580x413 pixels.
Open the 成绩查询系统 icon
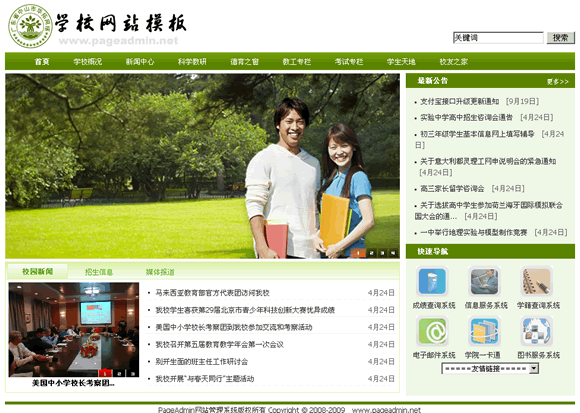[x=432, y=281]
